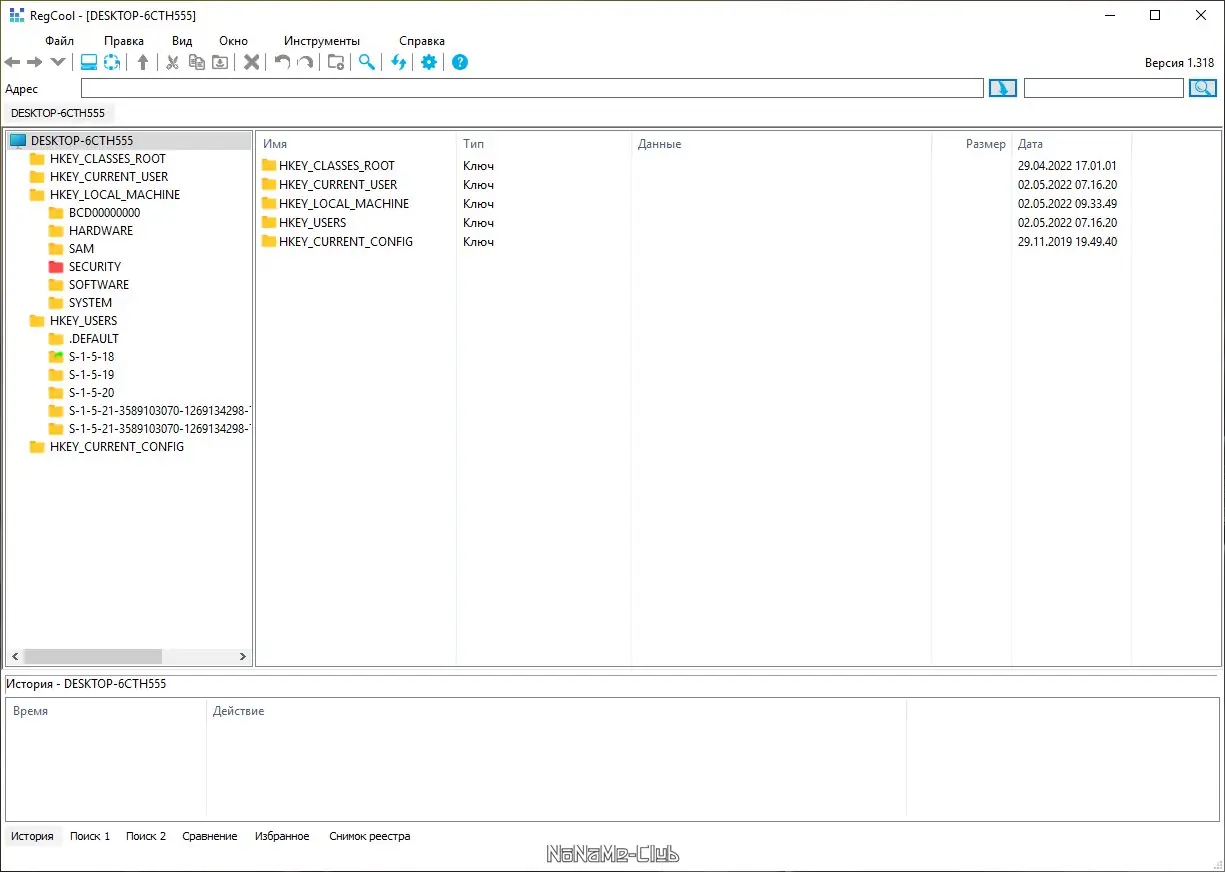Sort by the Имя column header
This screenshot has width=1225, height=872.
coord(357,144)
